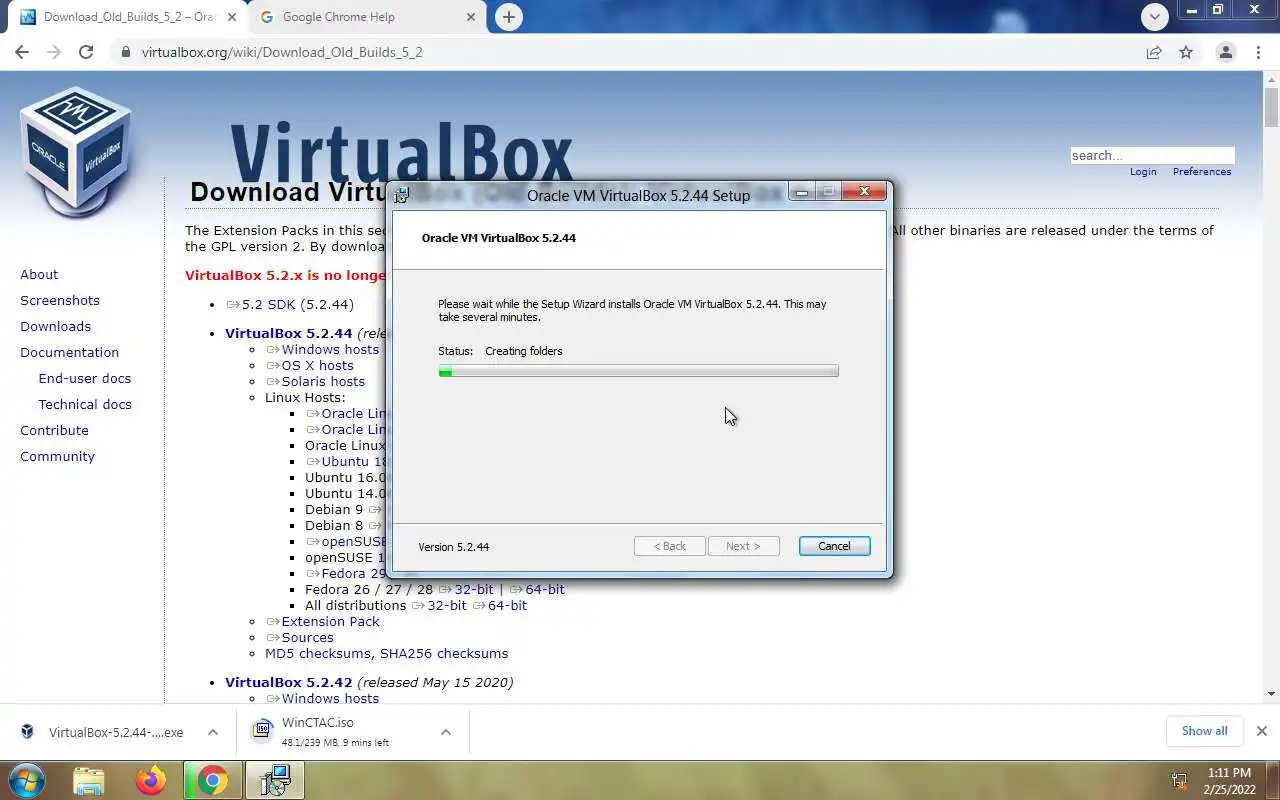Go back in Chrome browser
This screenshot has width=1280, height=800.
click(x=22, y=52)
